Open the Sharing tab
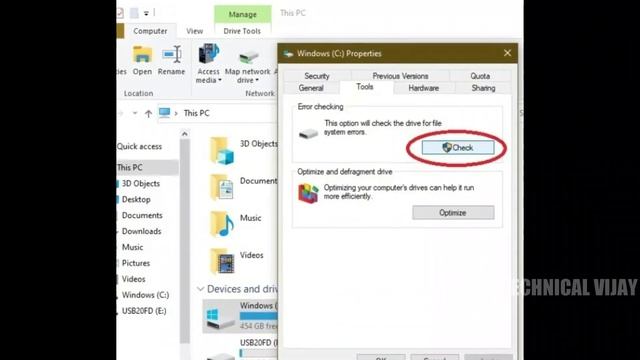Image resolution: width=640 pixels, height=360 pixels. (483, 88)
